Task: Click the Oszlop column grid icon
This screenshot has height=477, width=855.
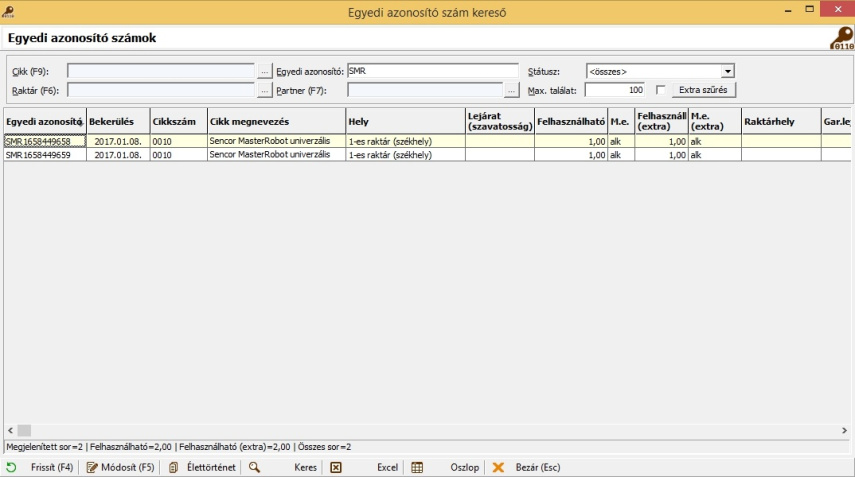Action: click(x=418, y=467)
